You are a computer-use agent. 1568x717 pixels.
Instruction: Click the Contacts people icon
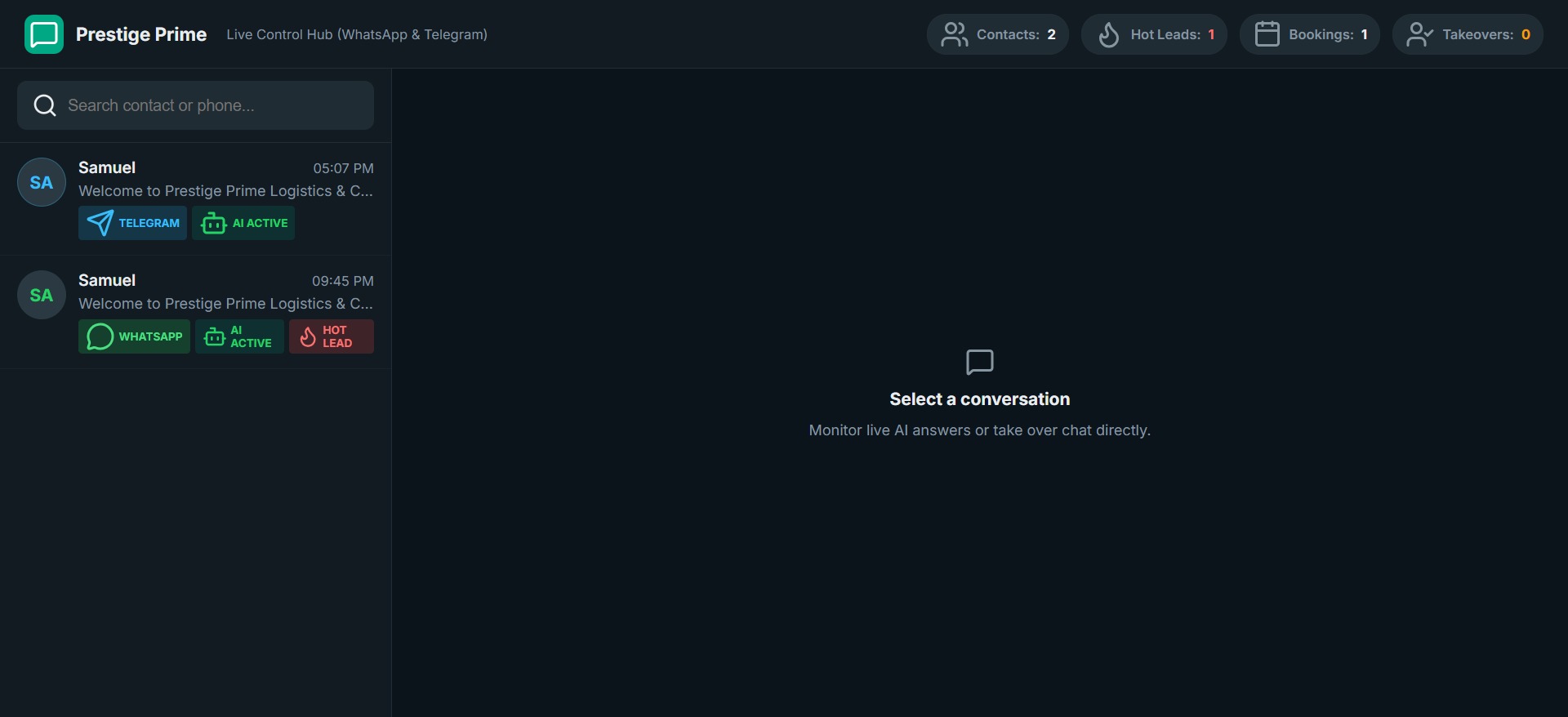pyautogui.click(x=954, y=34)
